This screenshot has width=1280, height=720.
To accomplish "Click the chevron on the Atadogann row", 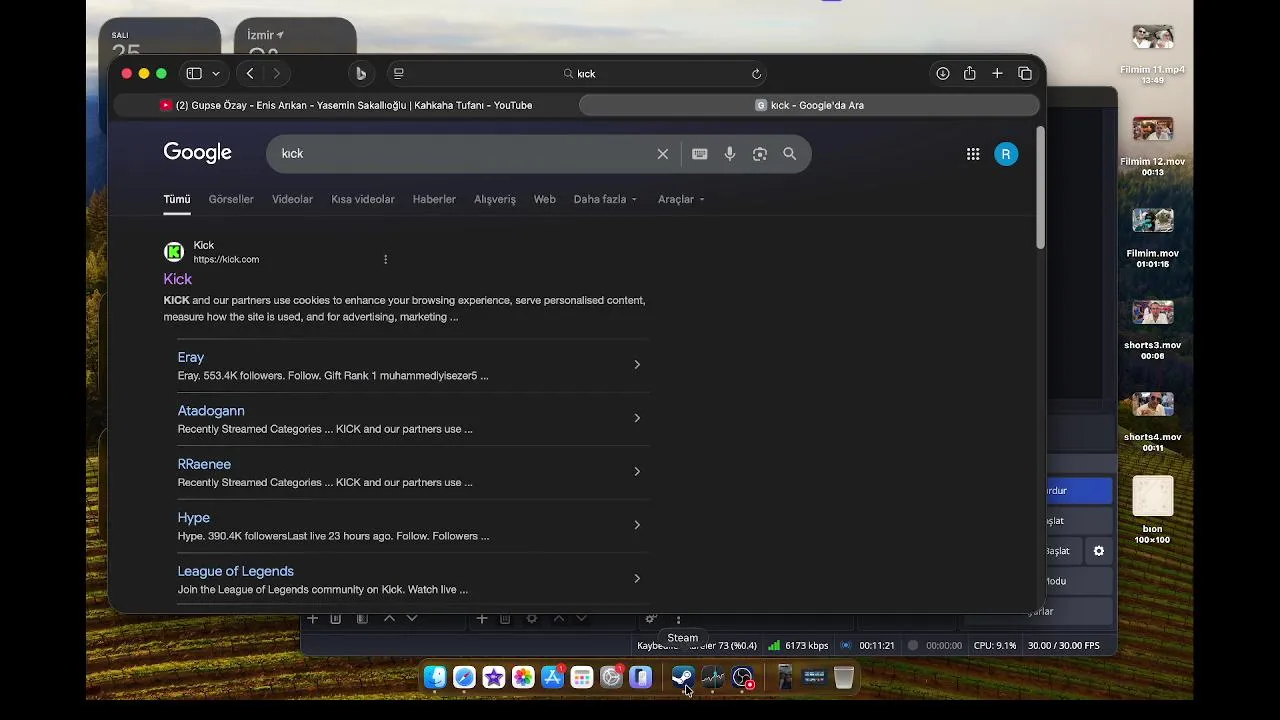I will [x=637, y=418].
